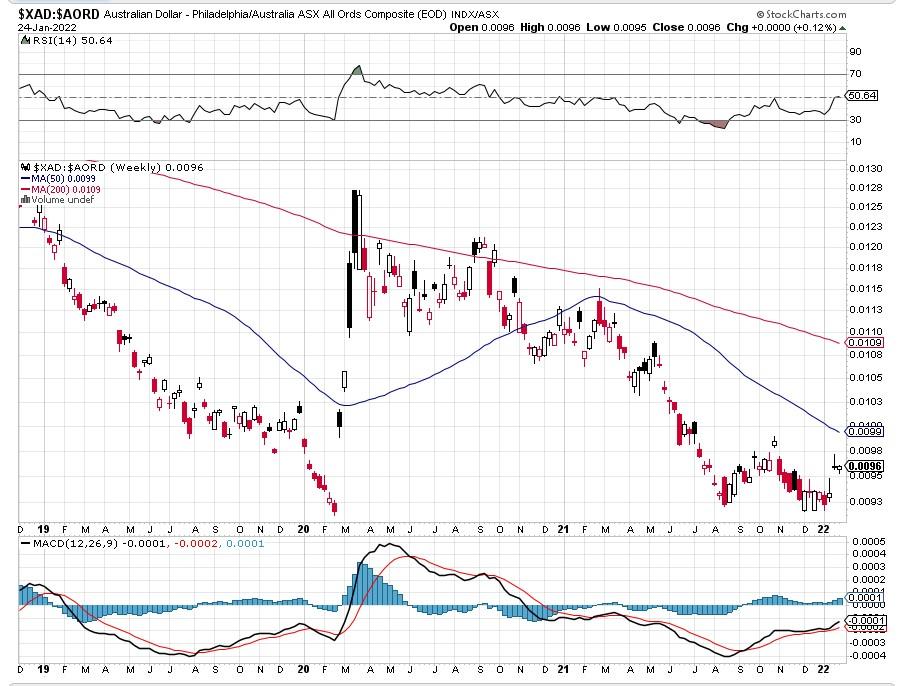
Task: Click the 50.64 RSI value tag
Action: (862, 96)
